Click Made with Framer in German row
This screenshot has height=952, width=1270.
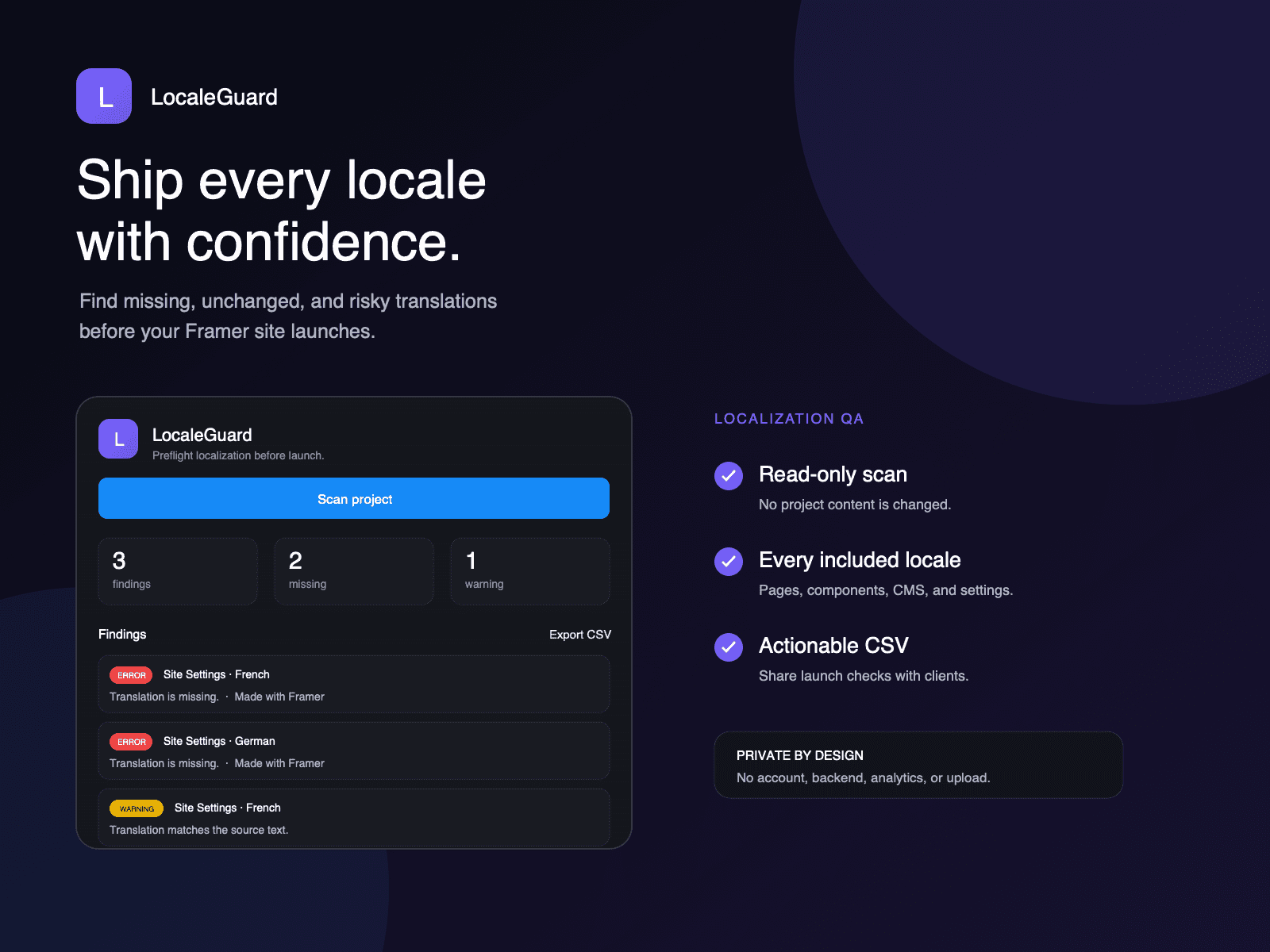(279, 763)
